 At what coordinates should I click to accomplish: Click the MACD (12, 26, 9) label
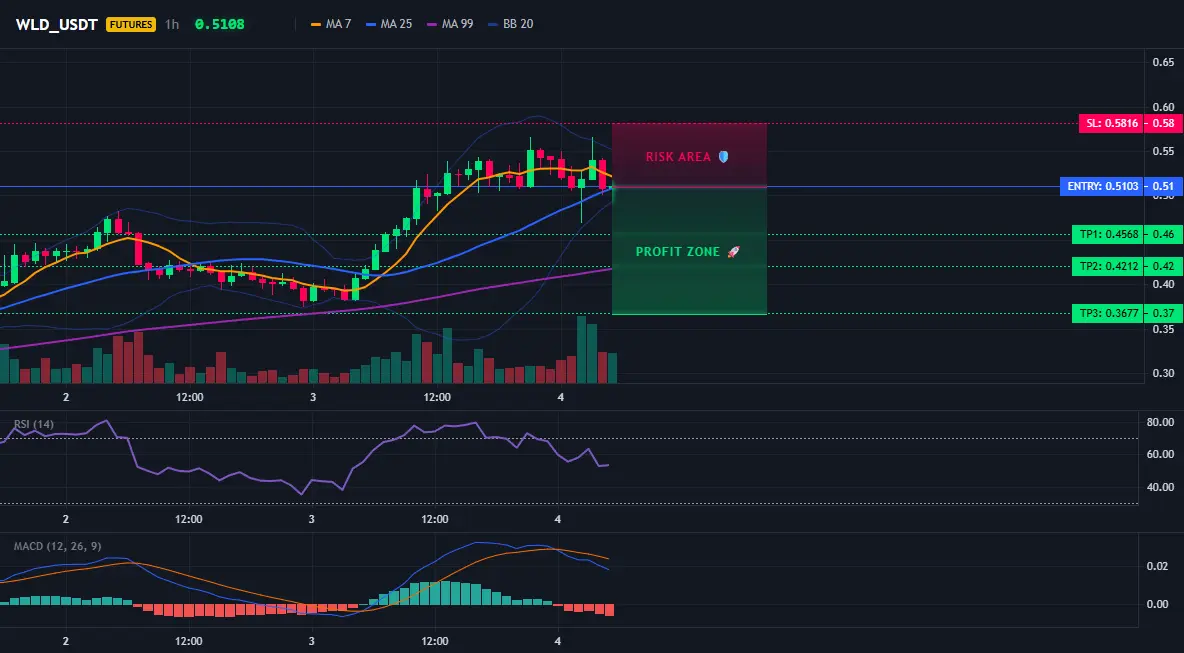(x=57, y=546)
